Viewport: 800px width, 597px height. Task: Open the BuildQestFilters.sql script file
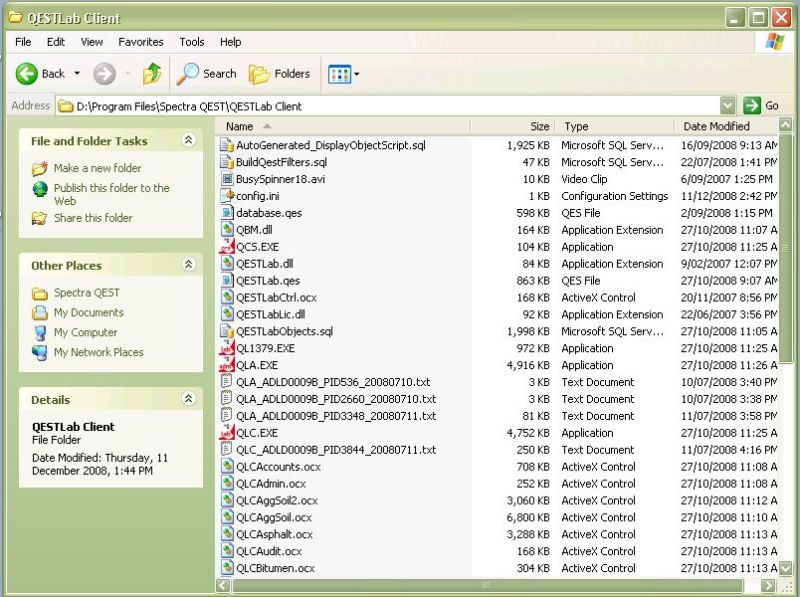[277, 162]
